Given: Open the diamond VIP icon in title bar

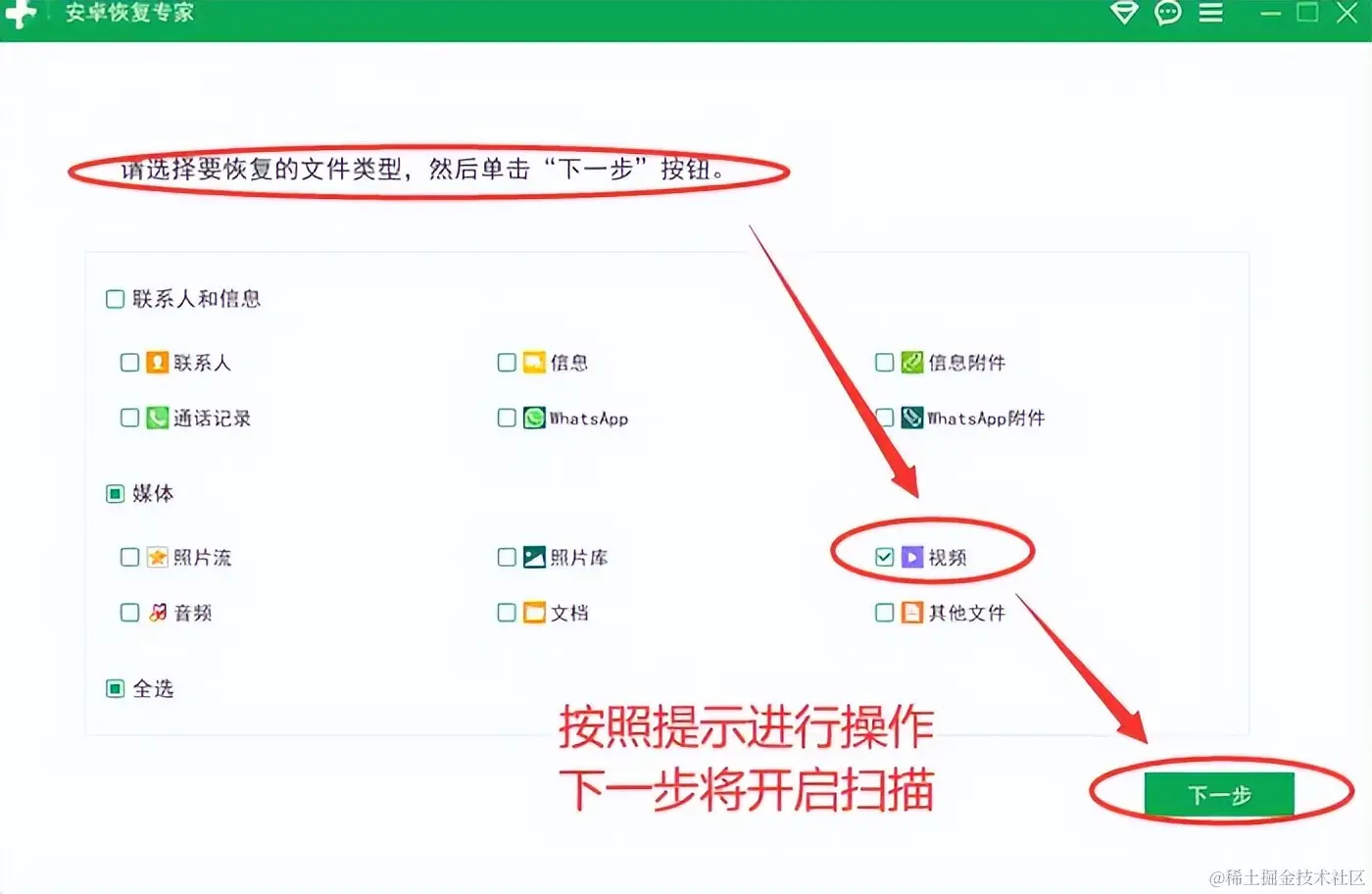Looking at the screenshot, I should pyautogui.click(x=1124, y=13).
